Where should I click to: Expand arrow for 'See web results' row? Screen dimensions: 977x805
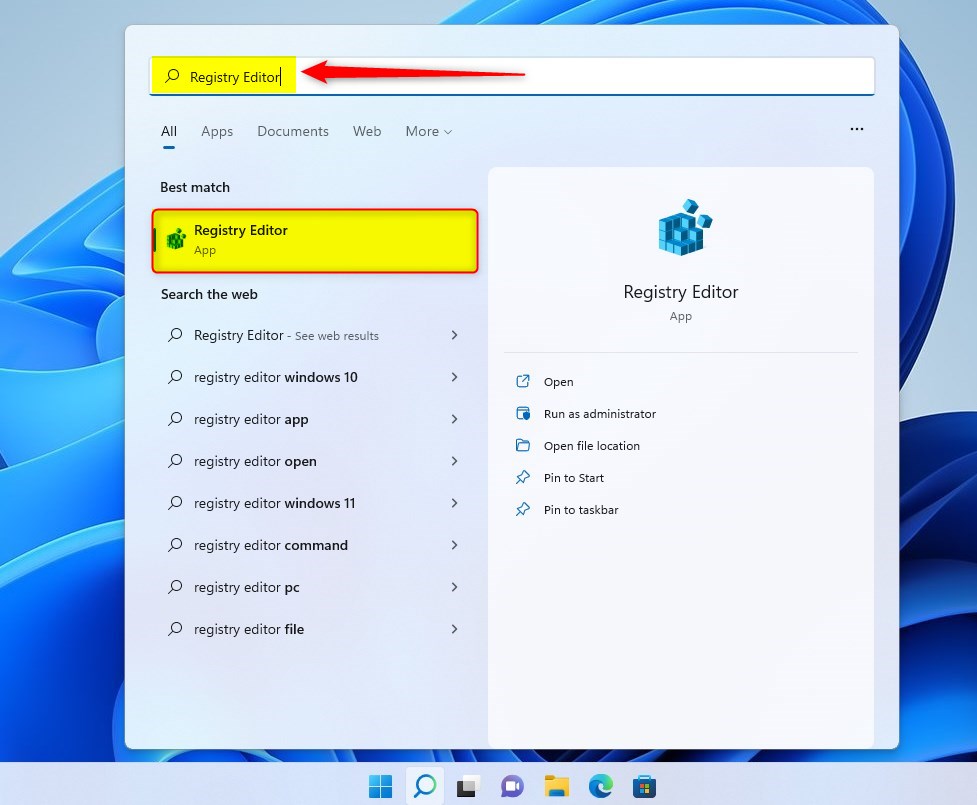454,335
